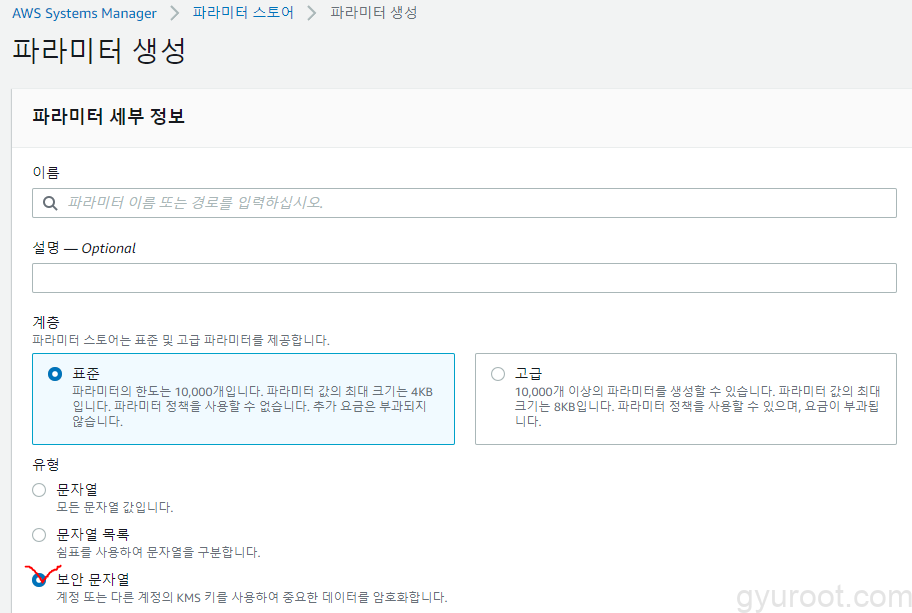Pick the 문자열 목록 type radio button
Screen dimensions: 912x613
(x=39, y=535)
